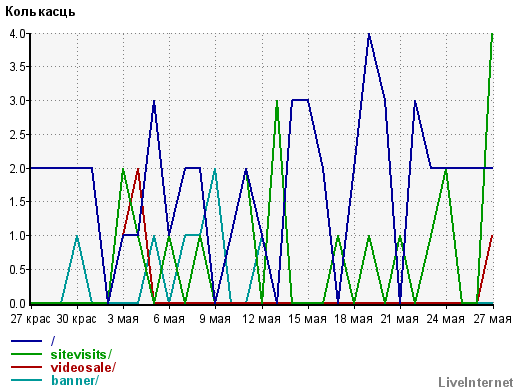Viewport: 520px width, 392px height.
Task: Click the 18 мая date label
Action: 353,319
